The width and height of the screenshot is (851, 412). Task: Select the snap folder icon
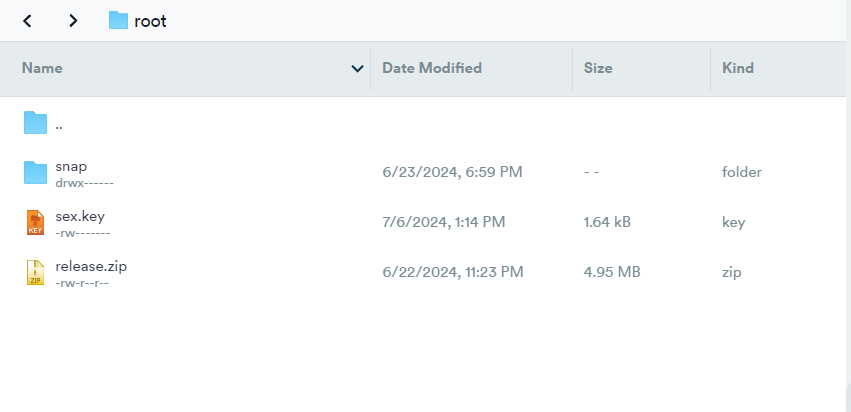(36, 173)
